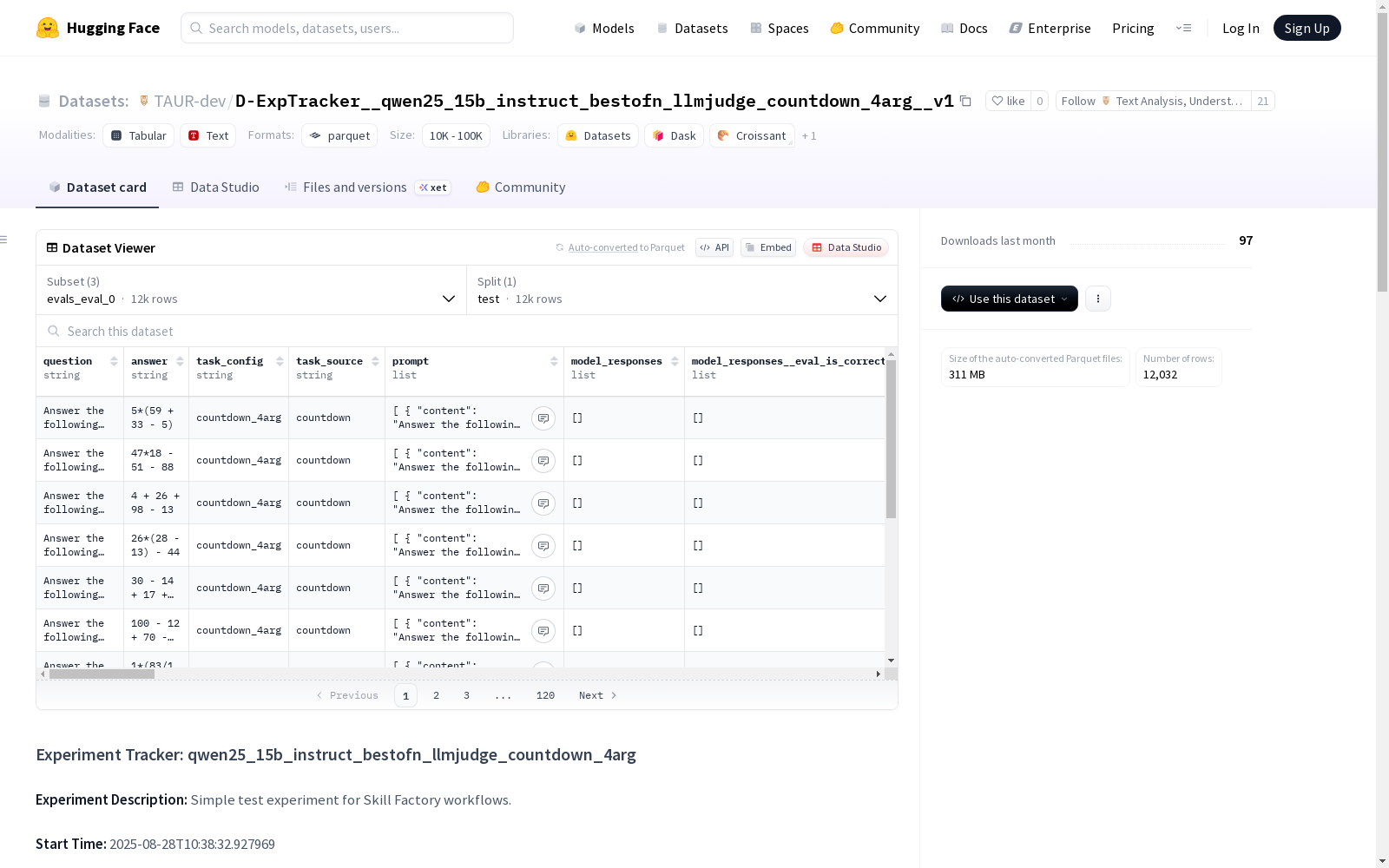Click the Embed button
The image size is (1389, 868).
click(768, 247)
